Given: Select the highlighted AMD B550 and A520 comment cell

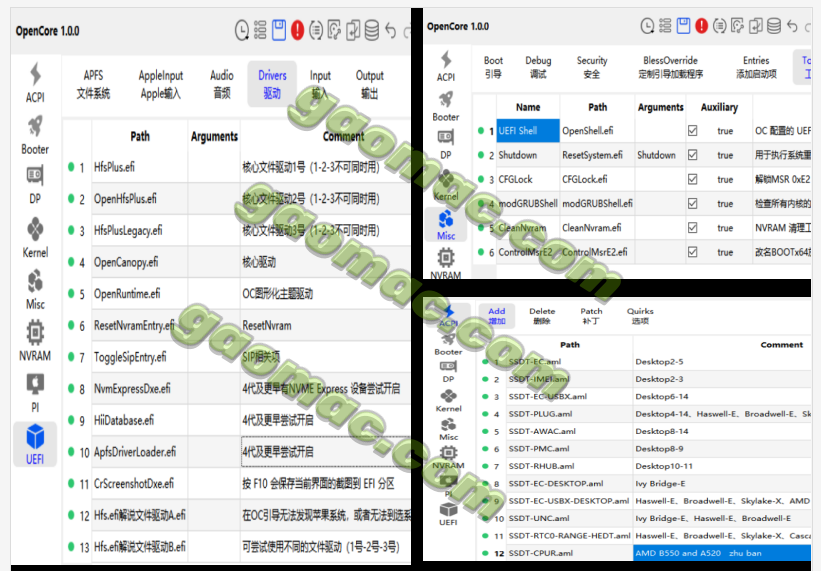Looking at the screenshot, I should point(722,553).
